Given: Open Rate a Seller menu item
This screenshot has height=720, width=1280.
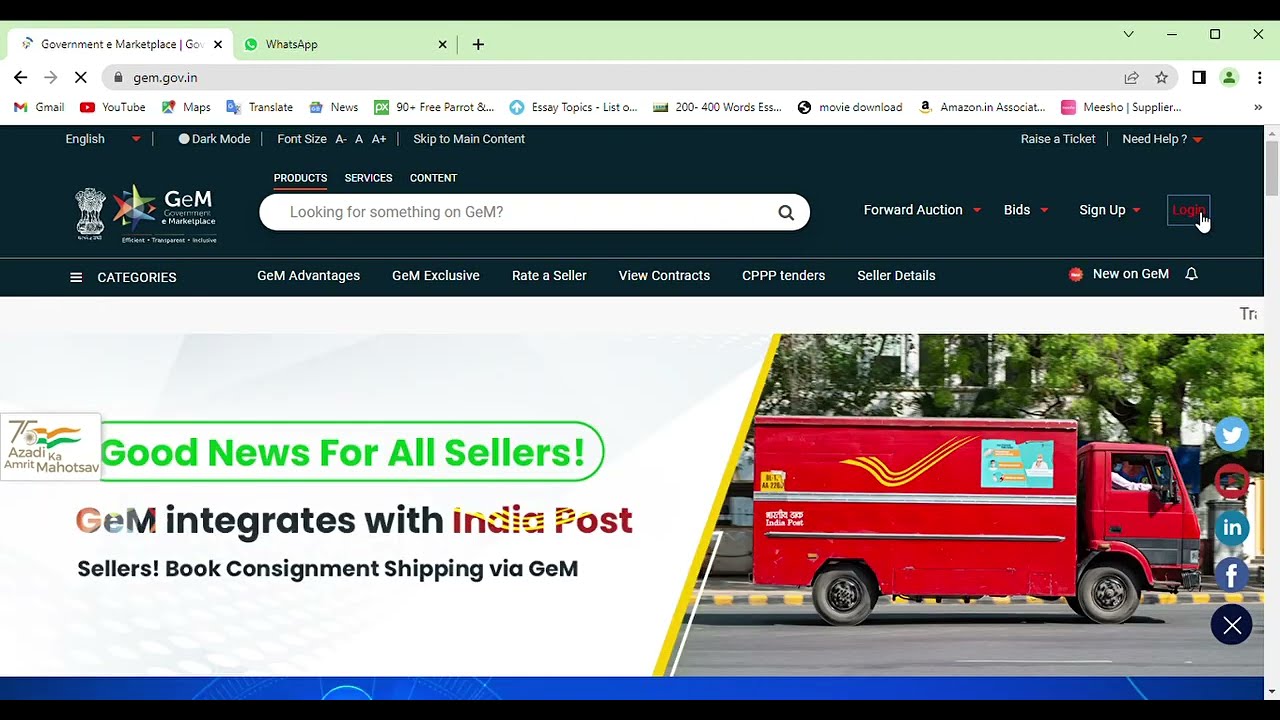Looking at the screenshot, I should [x=549, y=276].
